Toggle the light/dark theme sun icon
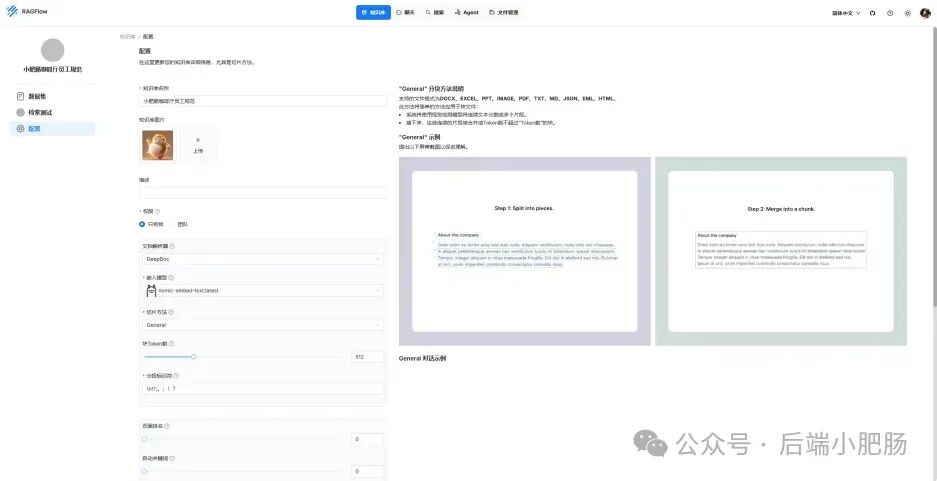937x481 pixels. pyautogui.click(x=907, y=13)
